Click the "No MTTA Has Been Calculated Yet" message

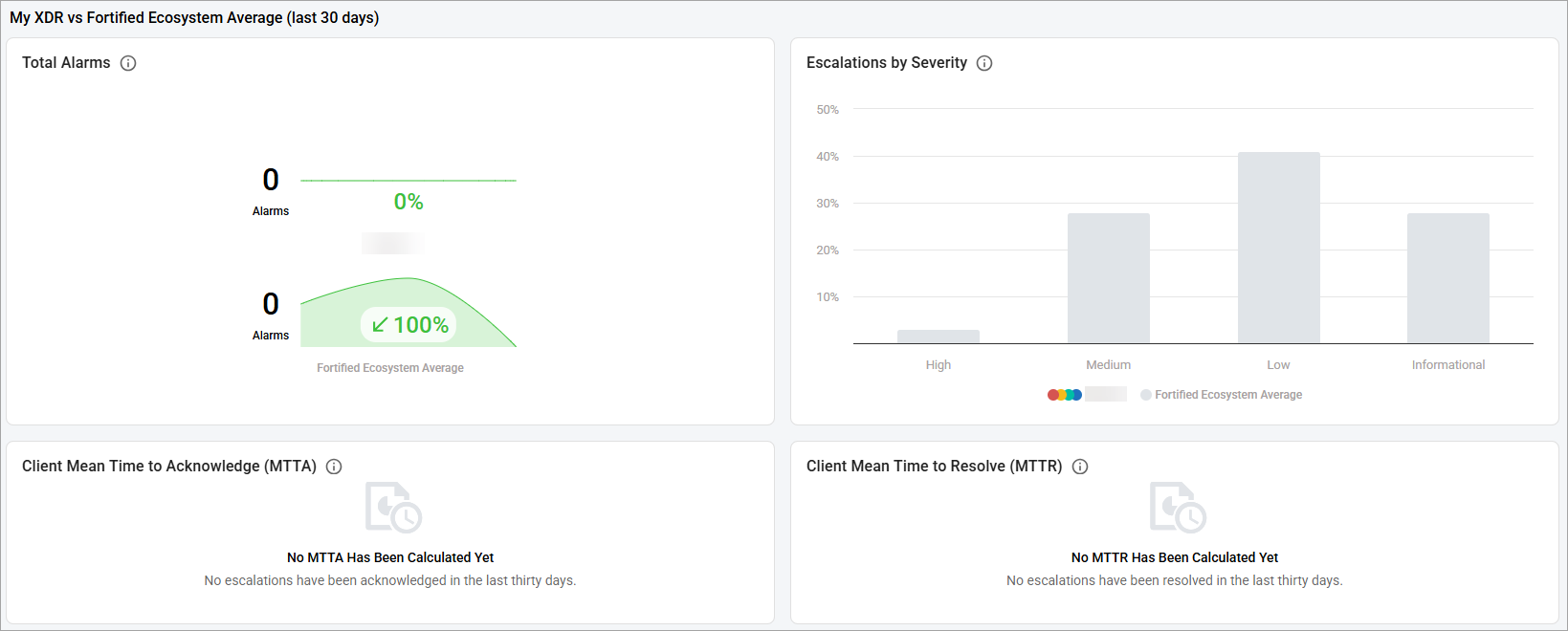click(390, 557)
